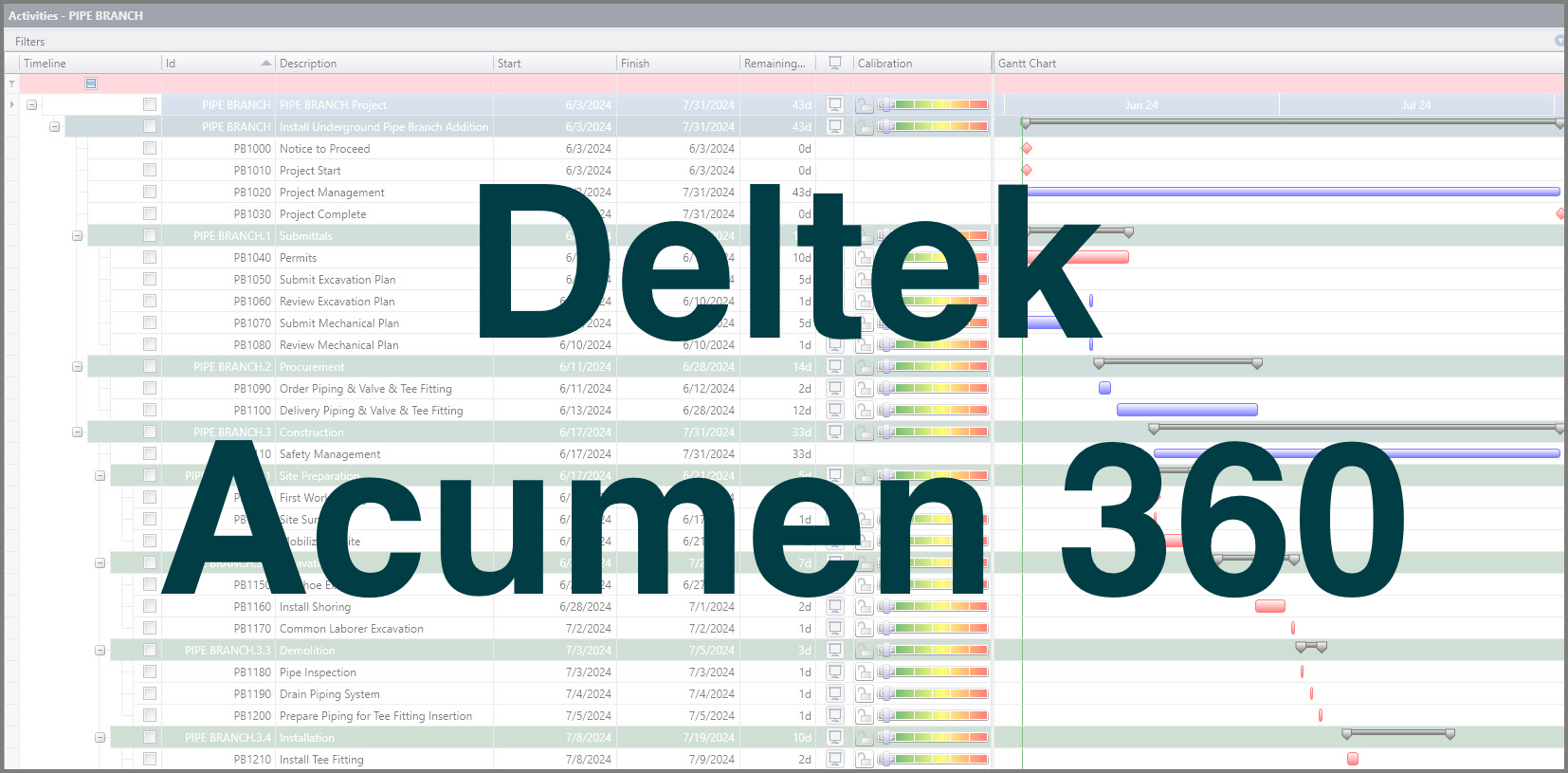Check the box for PB1000 Notice to Proceed
1568x773 pixels.
click(150, 148)
